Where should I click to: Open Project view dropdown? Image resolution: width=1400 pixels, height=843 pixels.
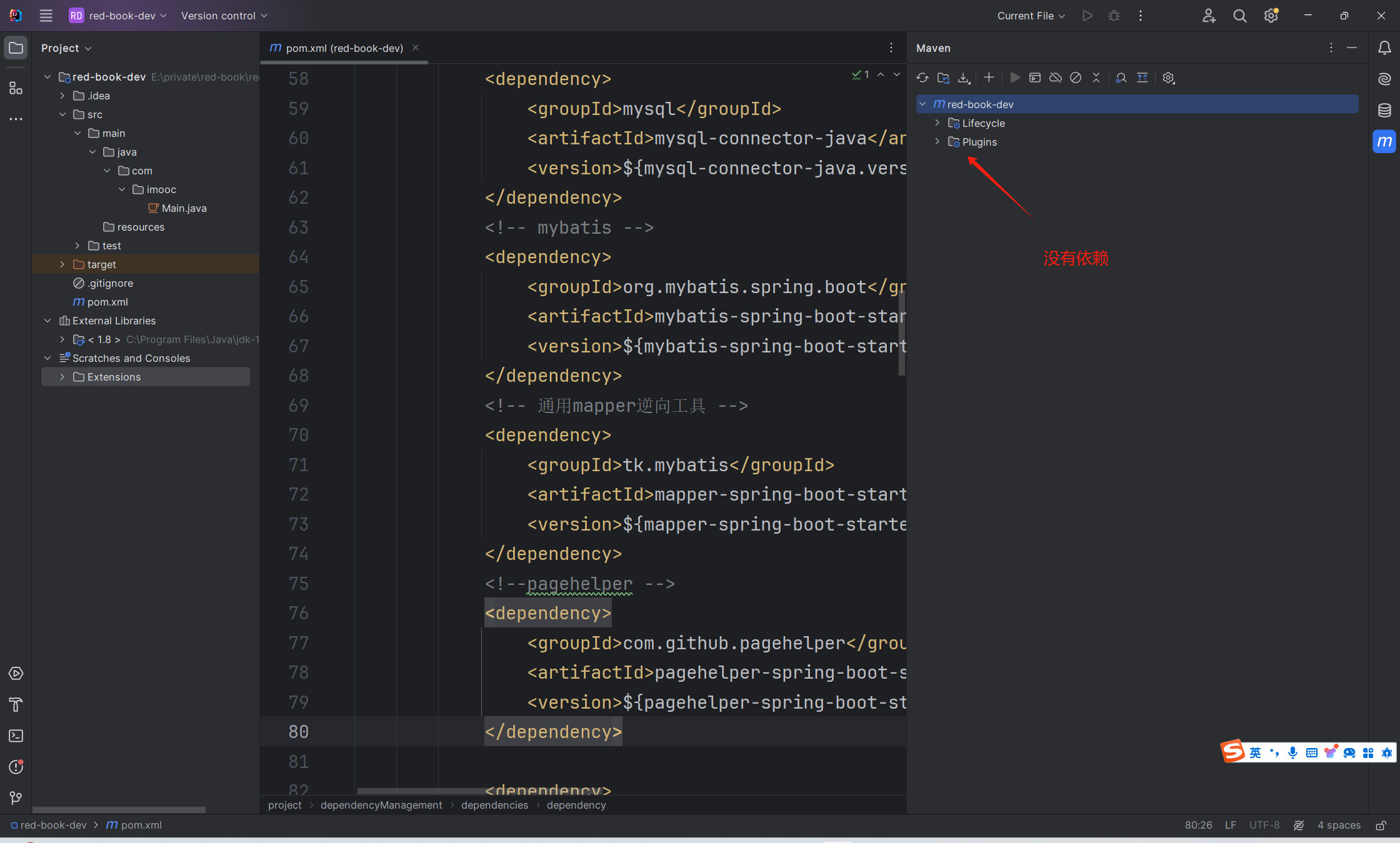click(66, 48)
